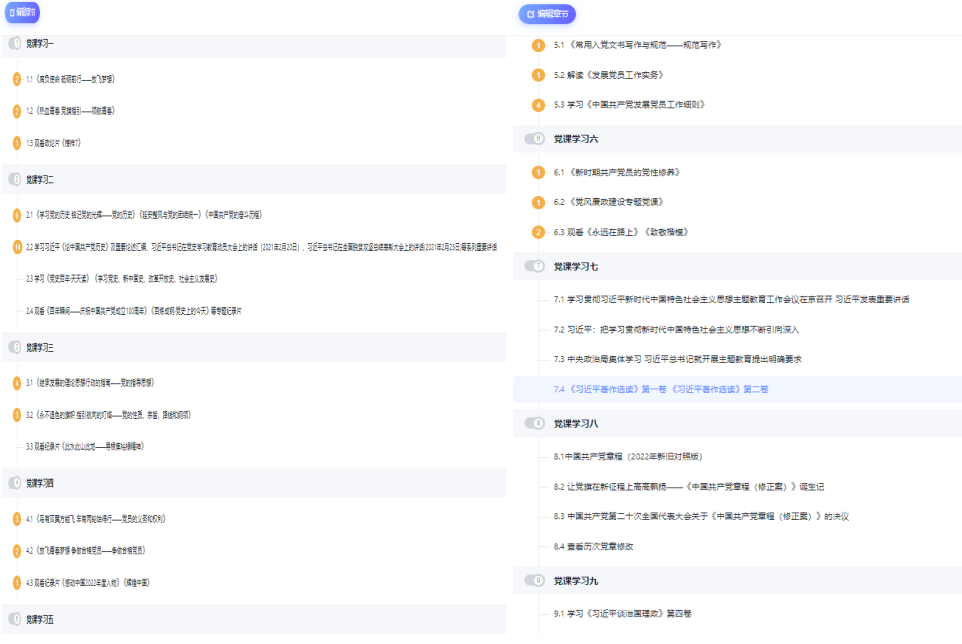
Task: Click the grey number pill on 党课学习三
Action: [15, 347]
